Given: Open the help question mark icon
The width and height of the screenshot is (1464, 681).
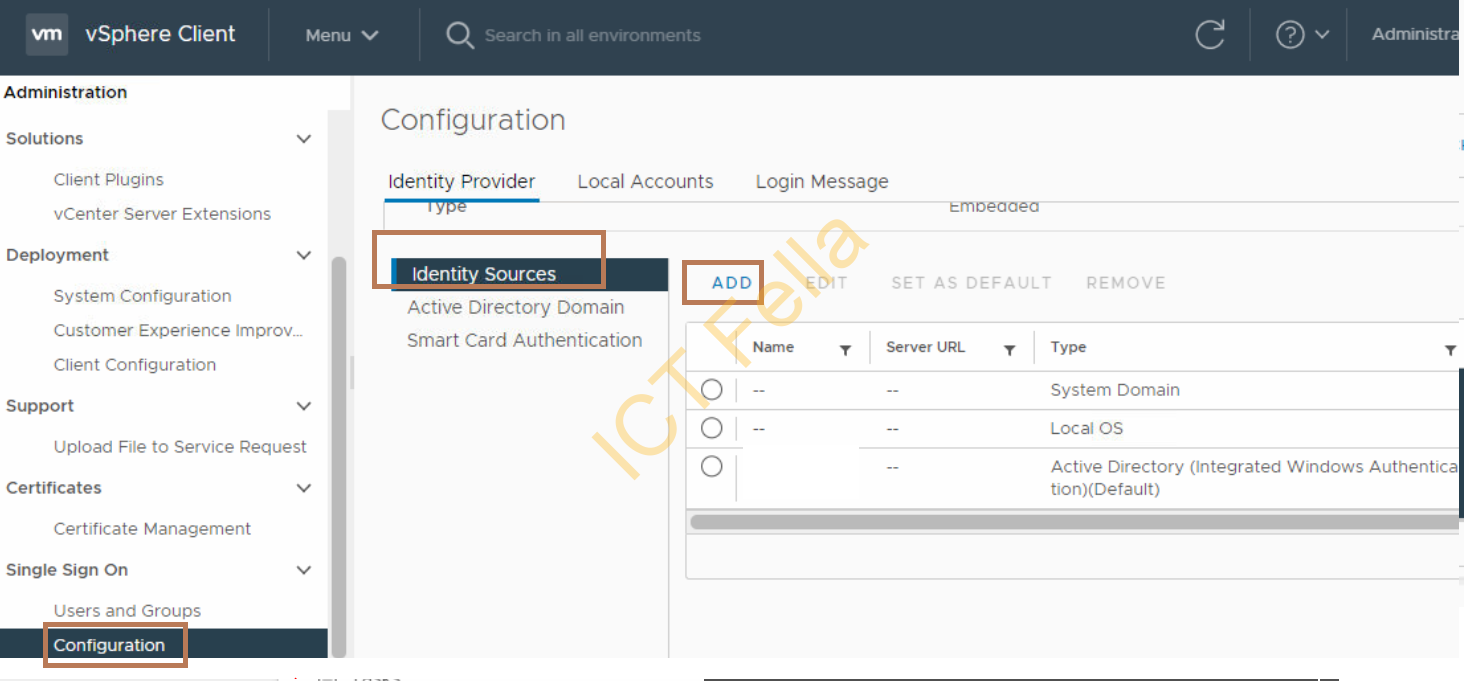Looking at the screenshot, I should click(1290, 35).
